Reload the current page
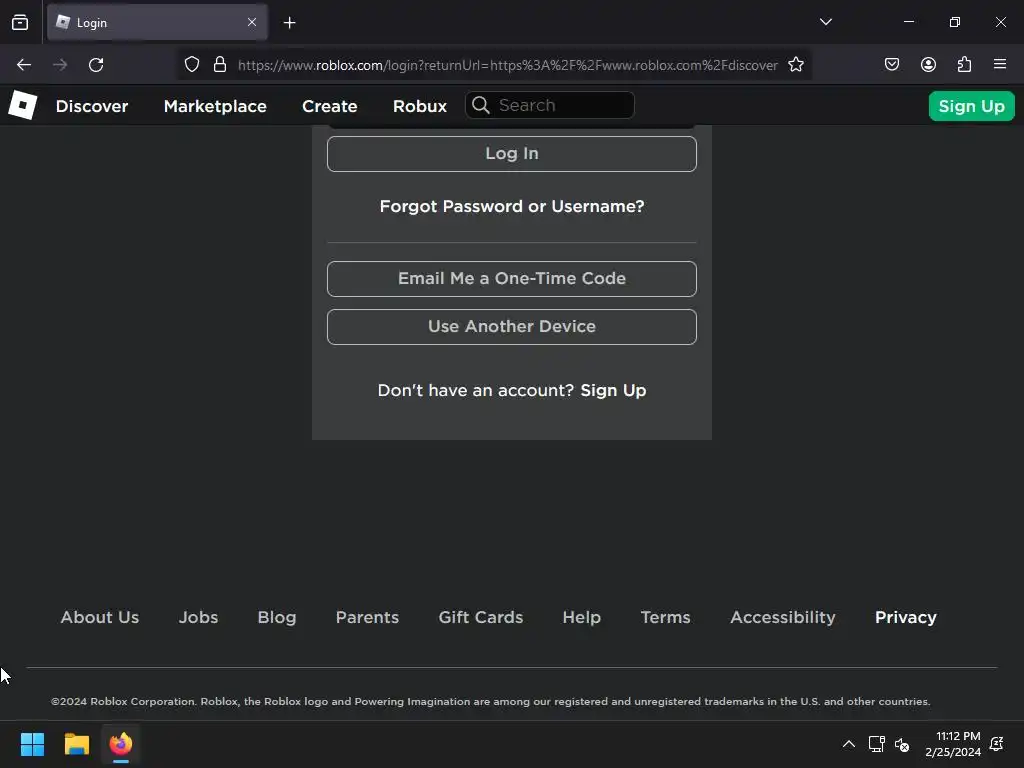This screenshot has height=768, width=1024. point(96,65)
